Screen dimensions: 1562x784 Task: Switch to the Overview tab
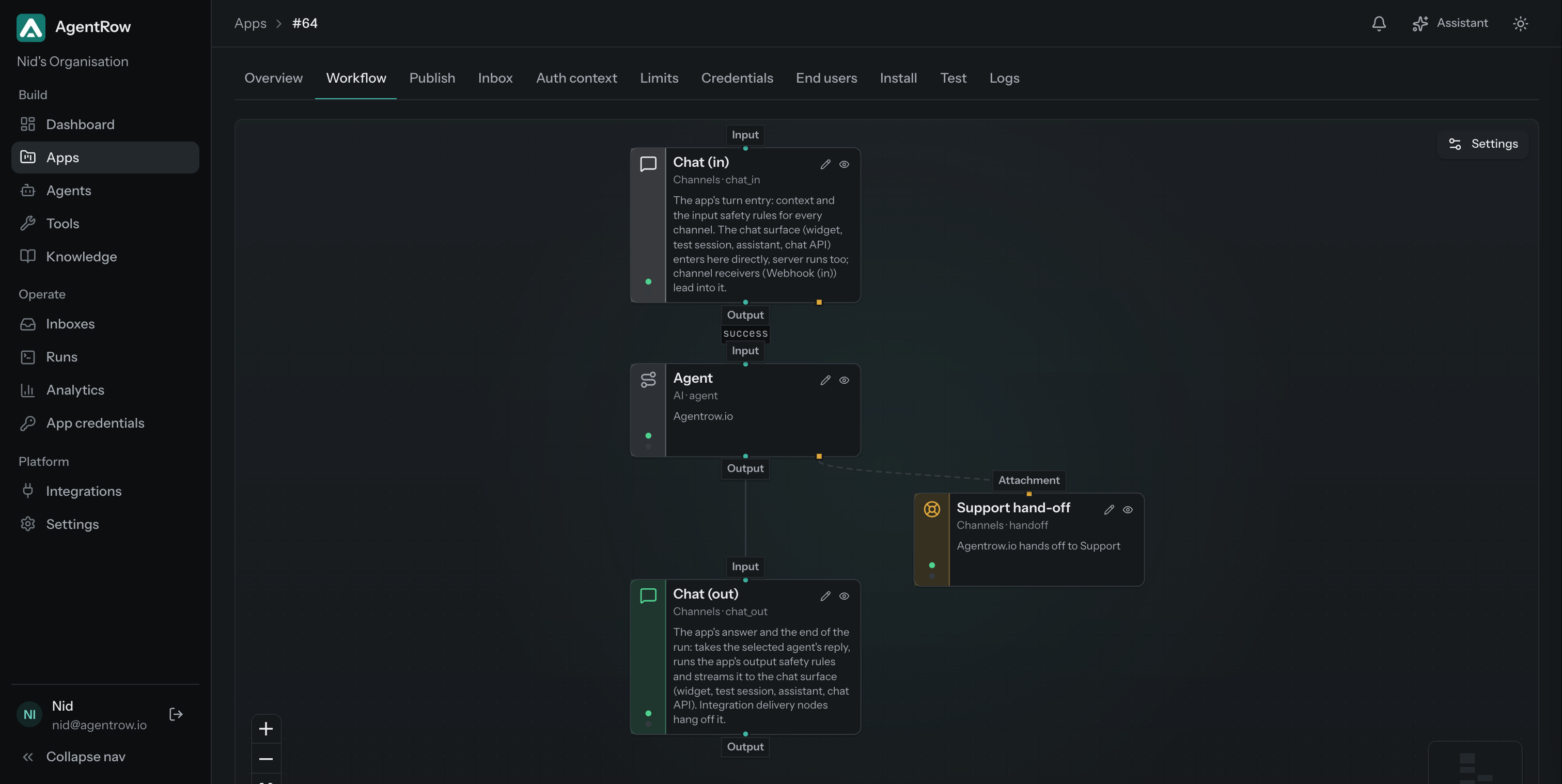tap(273, 78)
